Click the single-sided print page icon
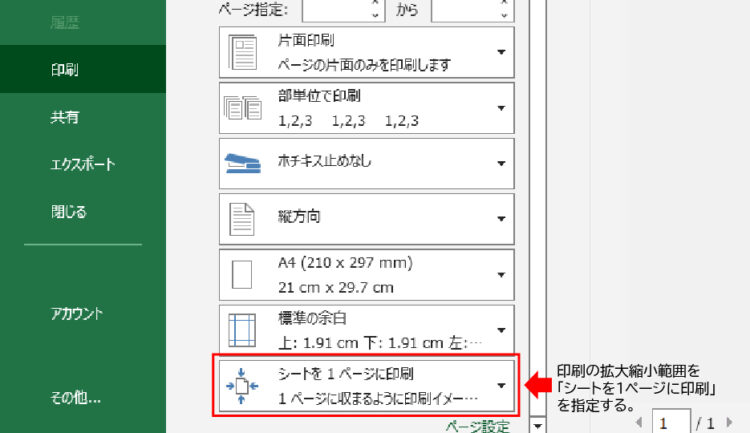Image resolution: width=750 pixels, height=433 pixels. pyautogui.click(x=243, y=52)
